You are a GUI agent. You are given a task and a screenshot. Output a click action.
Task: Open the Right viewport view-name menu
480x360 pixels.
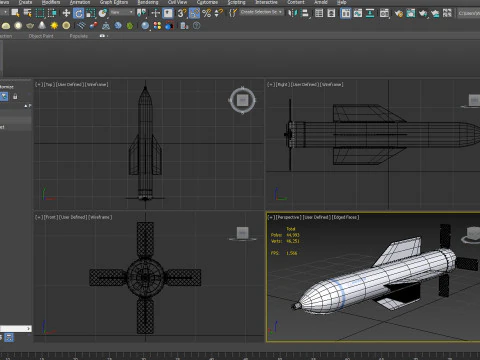(x=283, y=85)
